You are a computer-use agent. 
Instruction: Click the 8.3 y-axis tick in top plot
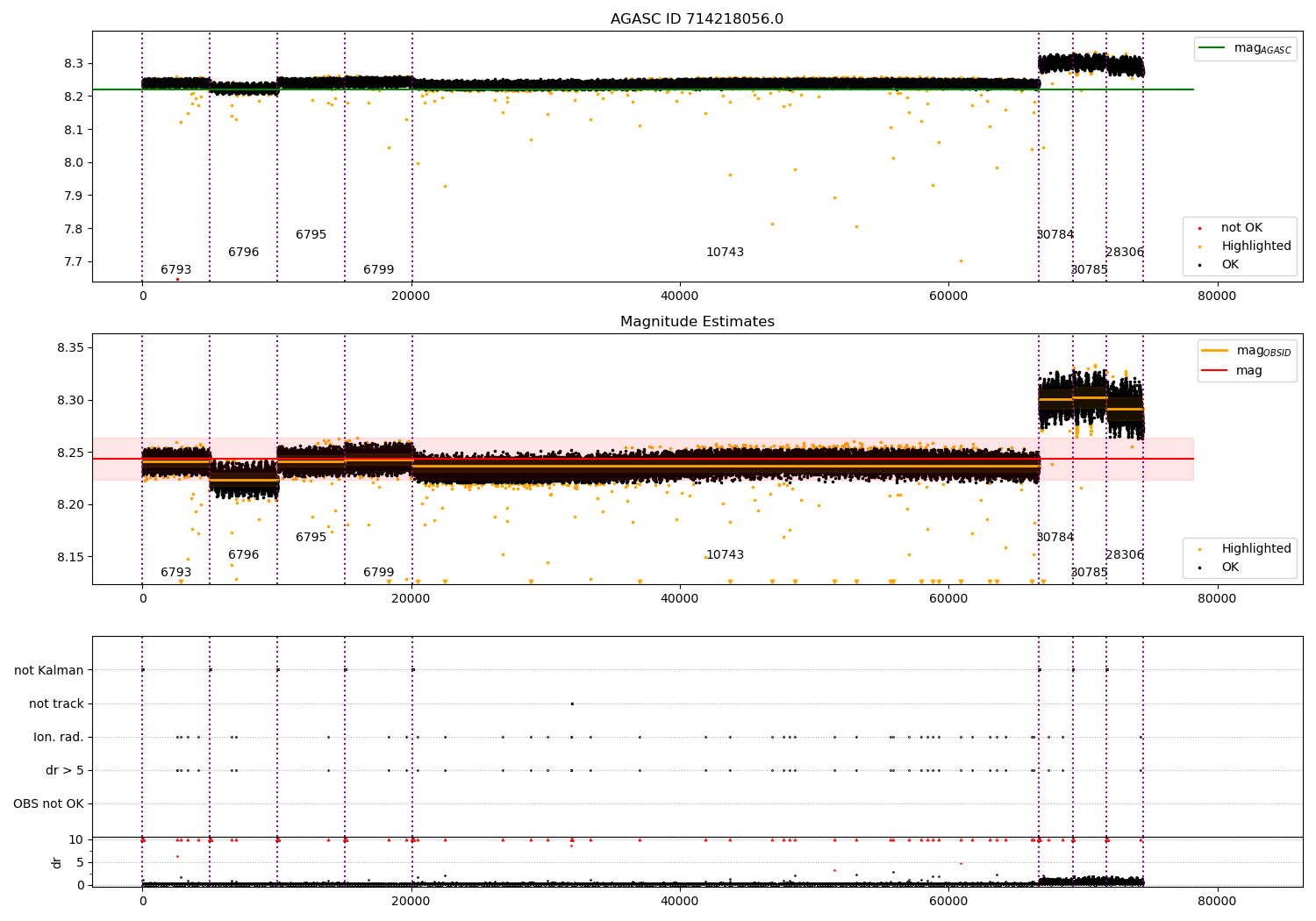74,64
